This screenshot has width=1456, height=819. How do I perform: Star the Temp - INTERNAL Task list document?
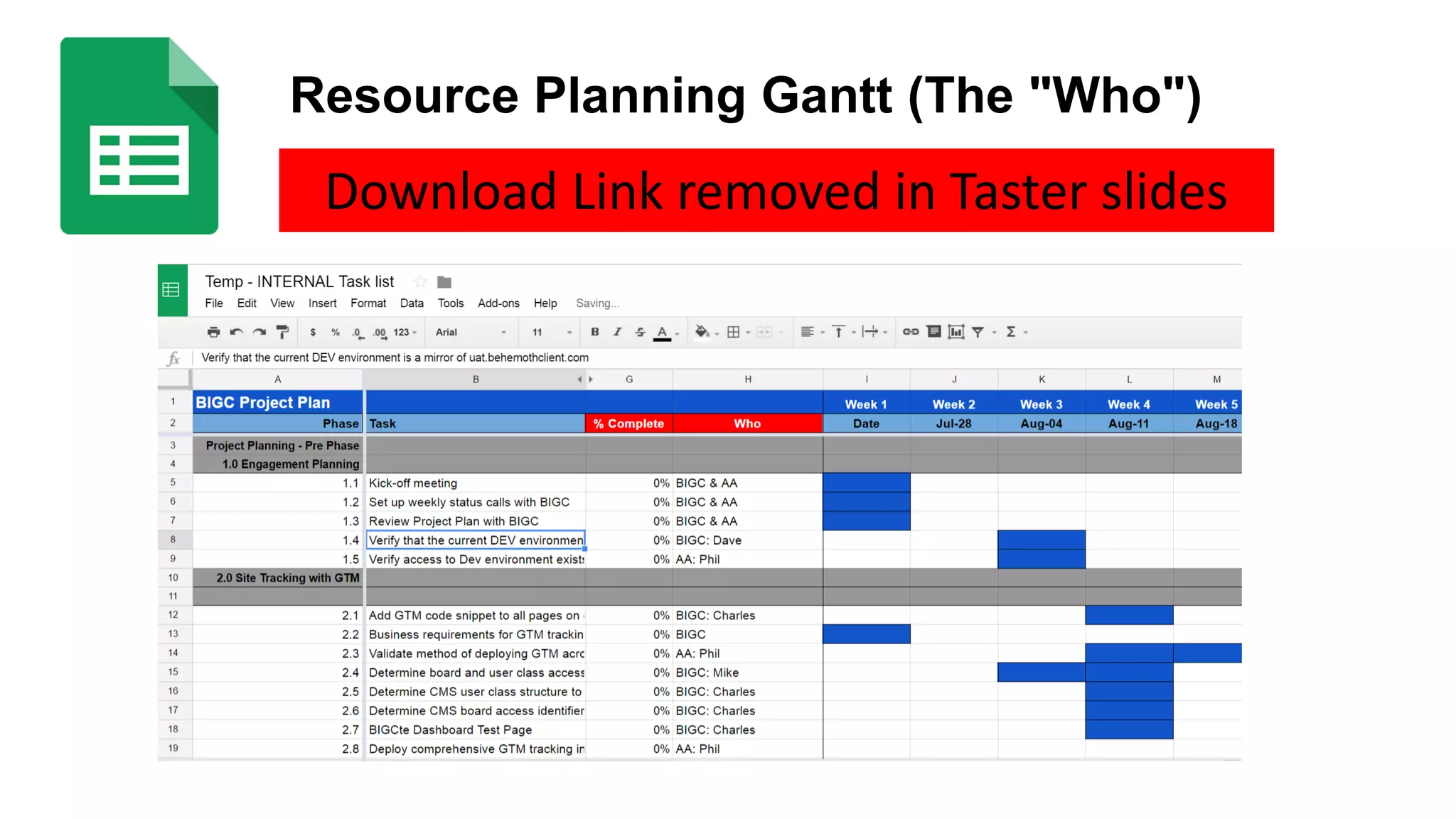(x=421, y=282)
